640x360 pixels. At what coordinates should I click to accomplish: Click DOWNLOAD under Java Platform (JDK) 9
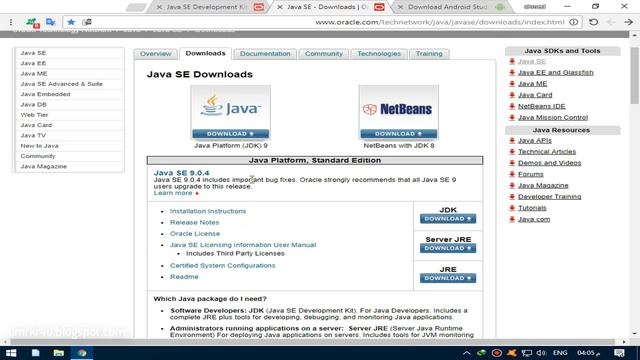[231, 134]
